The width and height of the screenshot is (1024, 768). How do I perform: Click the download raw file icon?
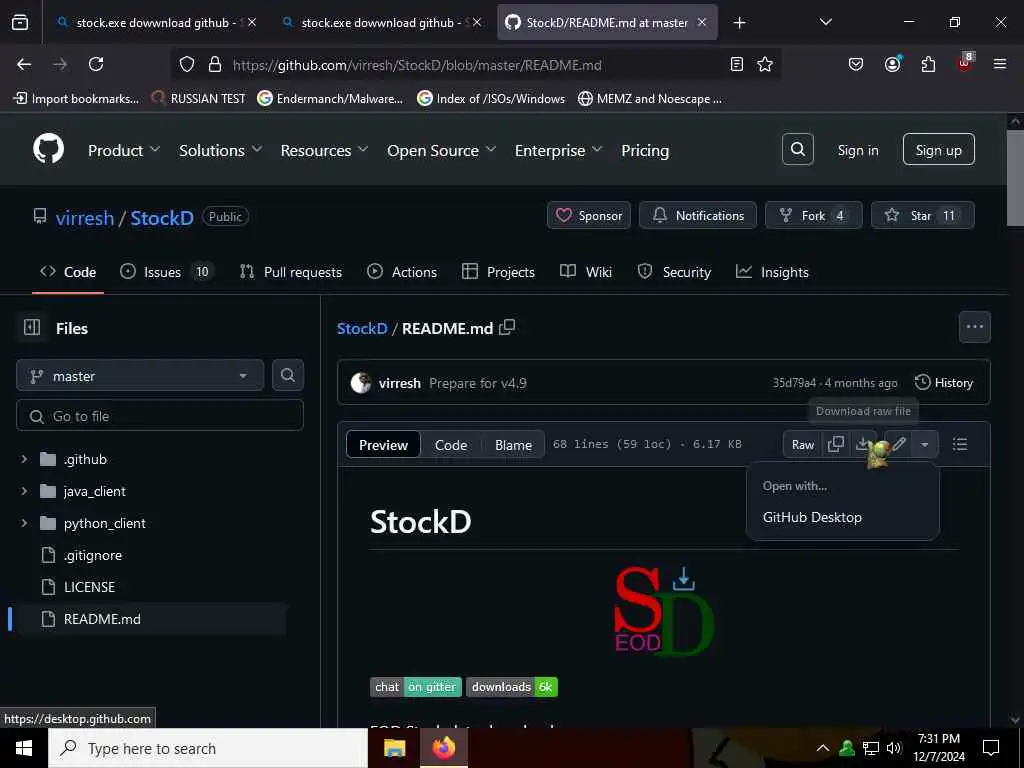(x=862, y=444)
